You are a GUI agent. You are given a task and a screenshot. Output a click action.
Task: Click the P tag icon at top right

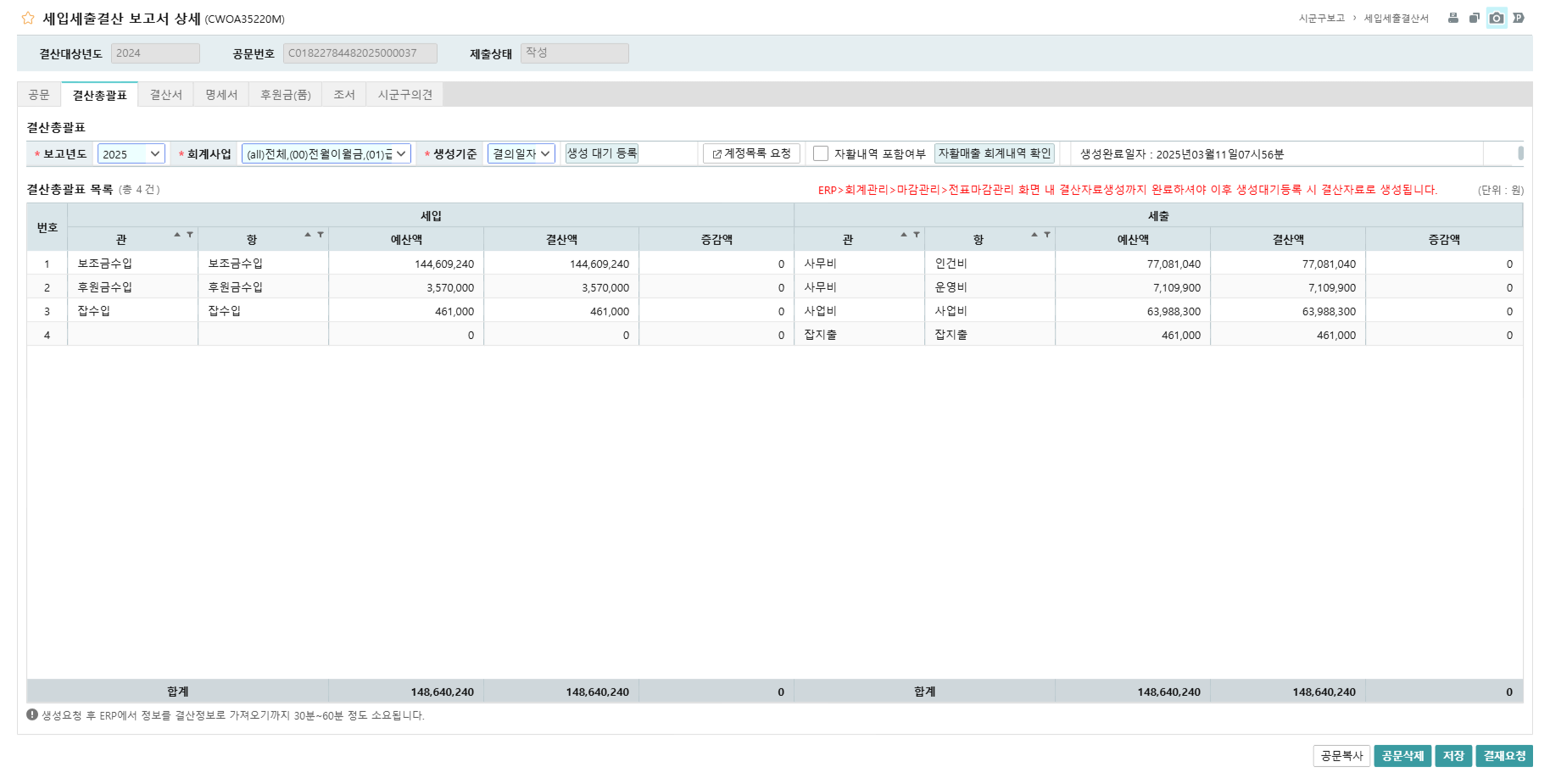point(1519,18)
